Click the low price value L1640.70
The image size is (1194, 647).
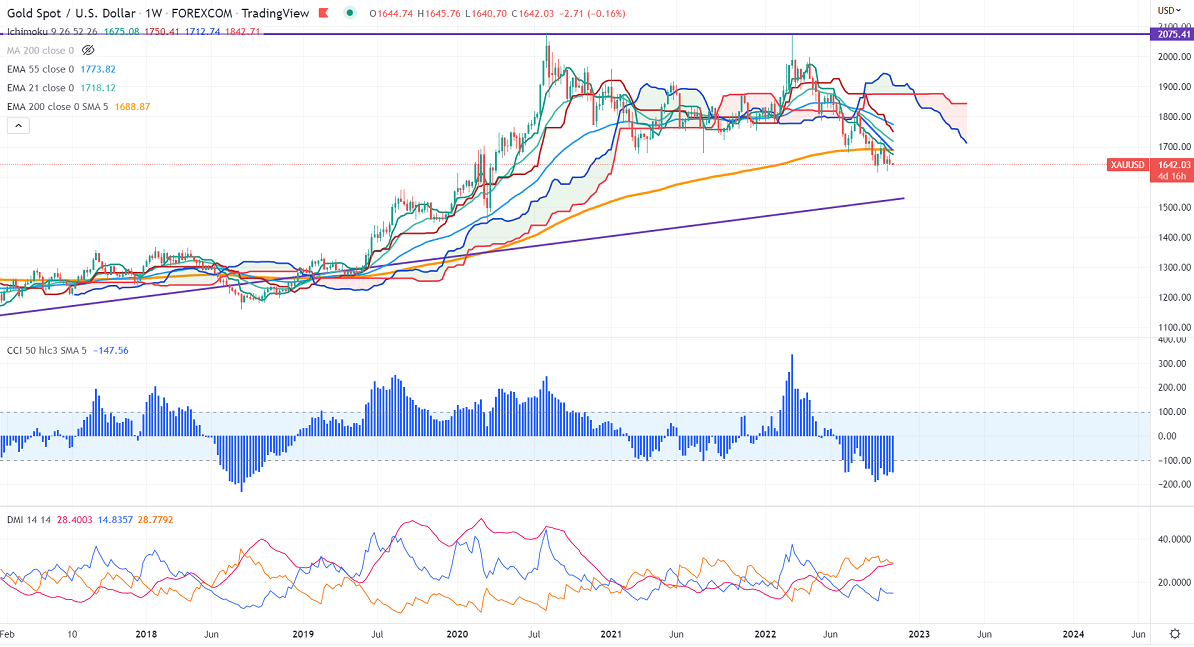(x=485, y=14)
